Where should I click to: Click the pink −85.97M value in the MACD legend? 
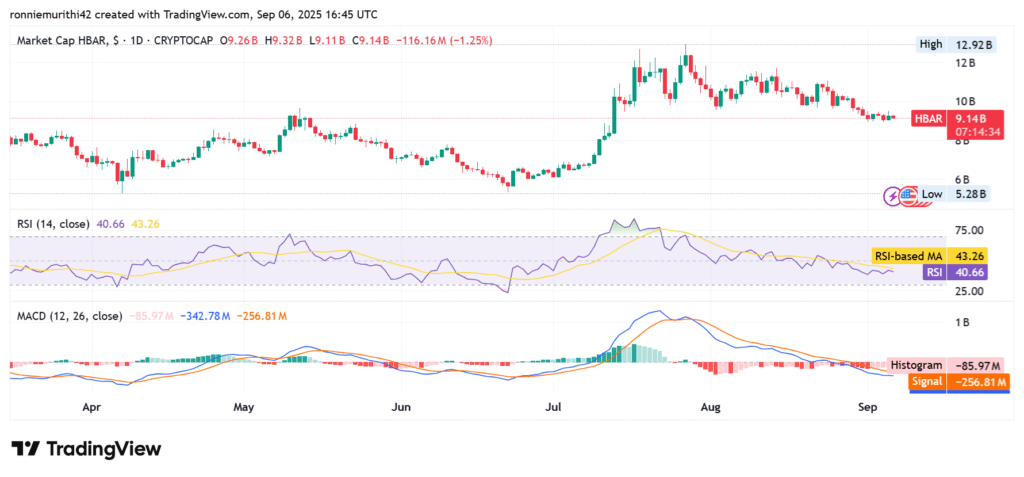click(151, 316)
